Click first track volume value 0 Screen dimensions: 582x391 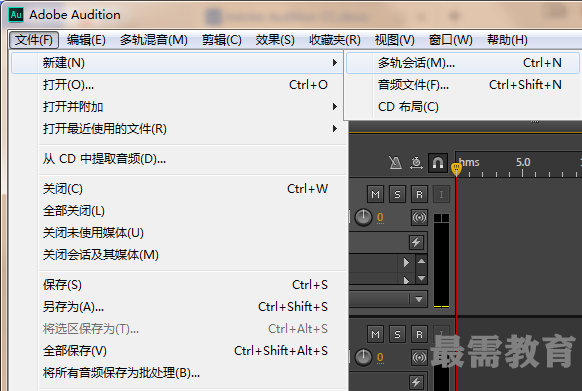380,218
